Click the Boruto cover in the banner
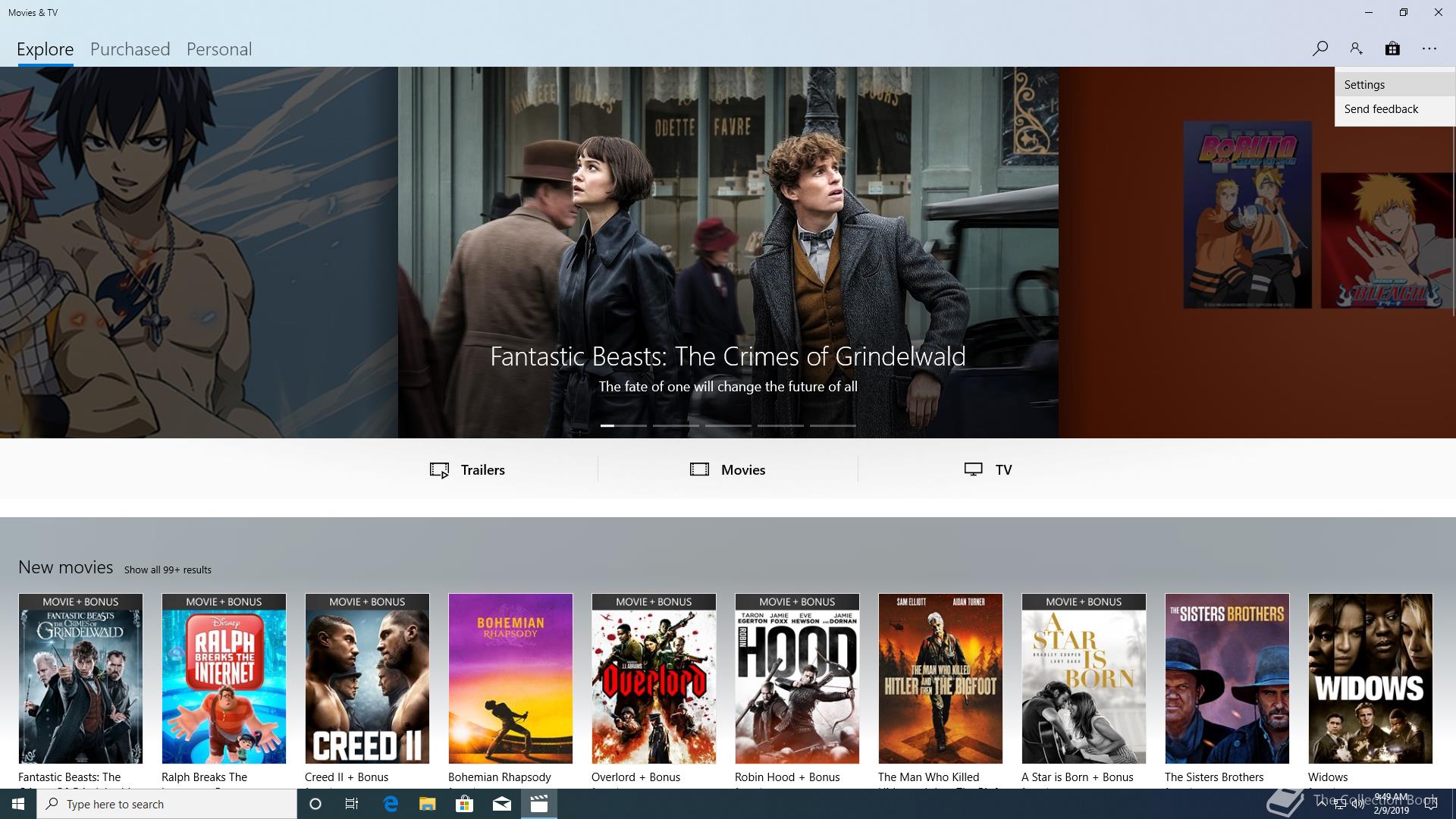 pyautogui.click(x=1247, y=215)
